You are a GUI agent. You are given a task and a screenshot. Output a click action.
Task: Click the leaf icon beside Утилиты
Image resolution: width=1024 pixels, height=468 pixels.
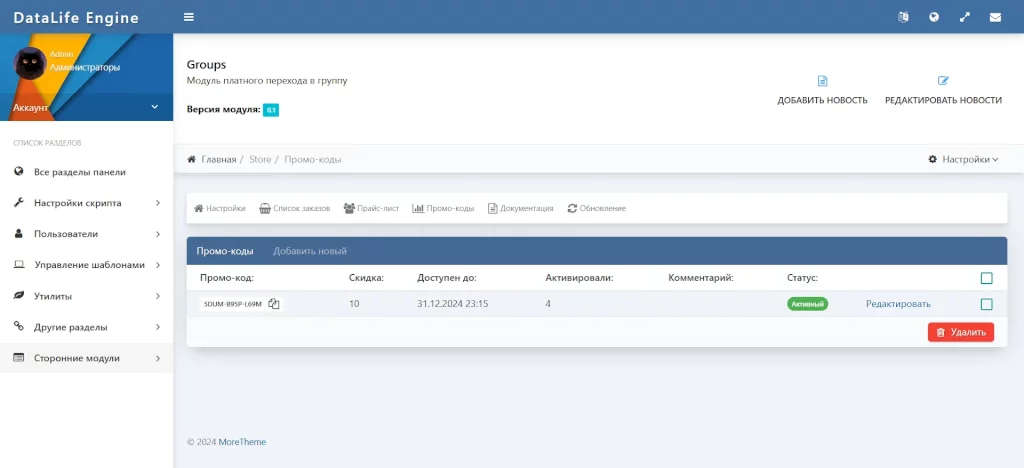(x=18, y=296)
